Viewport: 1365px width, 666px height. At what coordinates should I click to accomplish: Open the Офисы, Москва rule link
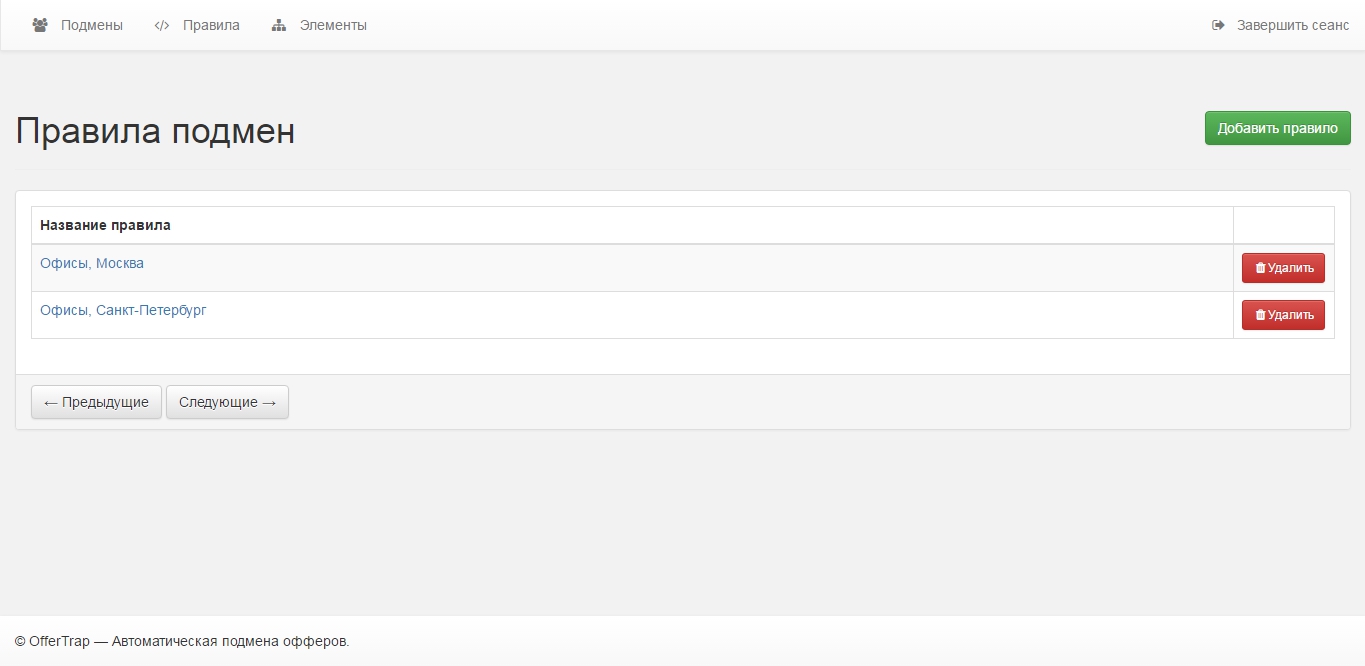tap(92, 263)
